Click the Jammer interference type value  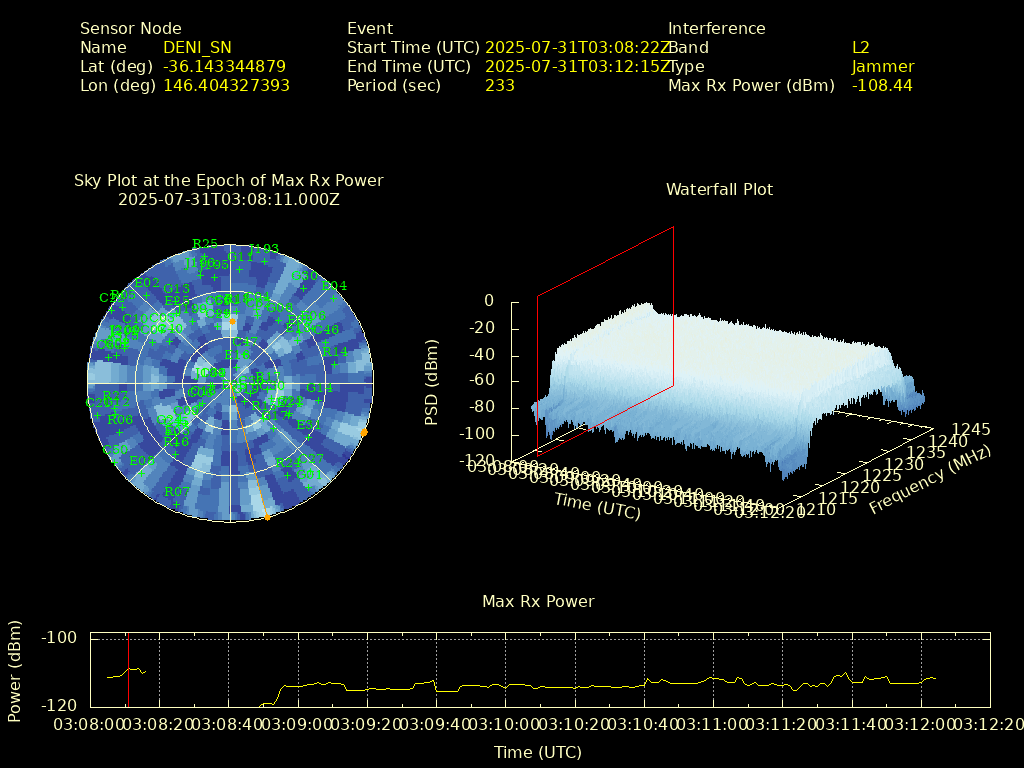[x=882, y=67]
